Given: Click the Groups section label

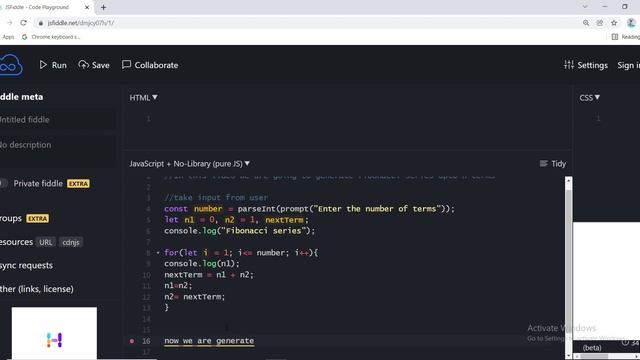Looking at the screenshot, I should point(11,219).
